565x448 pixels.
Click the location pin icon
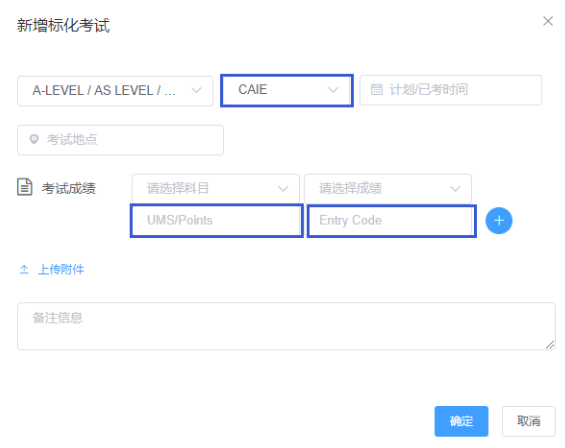[x=34, y=139]
